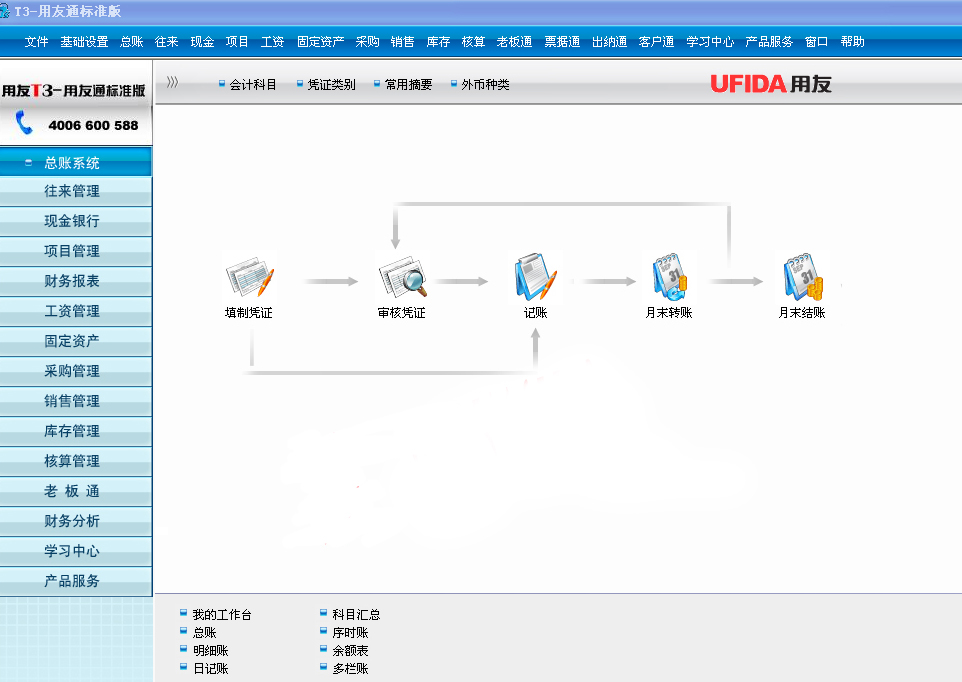
Task: Select 学习中心 in the sidebar
Action: point(76,552)
